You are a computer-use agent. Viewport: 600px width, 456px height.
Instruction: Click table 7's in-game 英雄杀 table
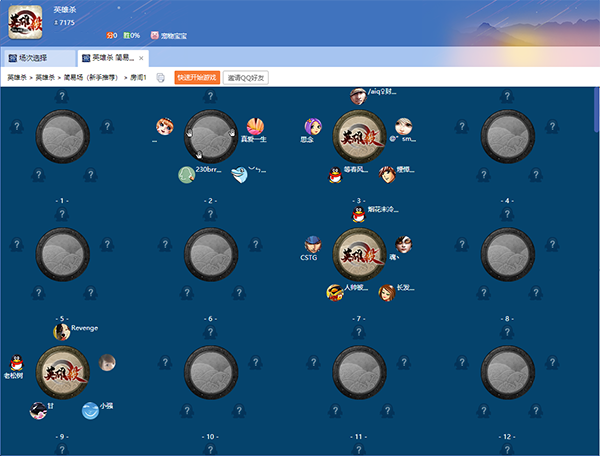(x=359, y=254)
